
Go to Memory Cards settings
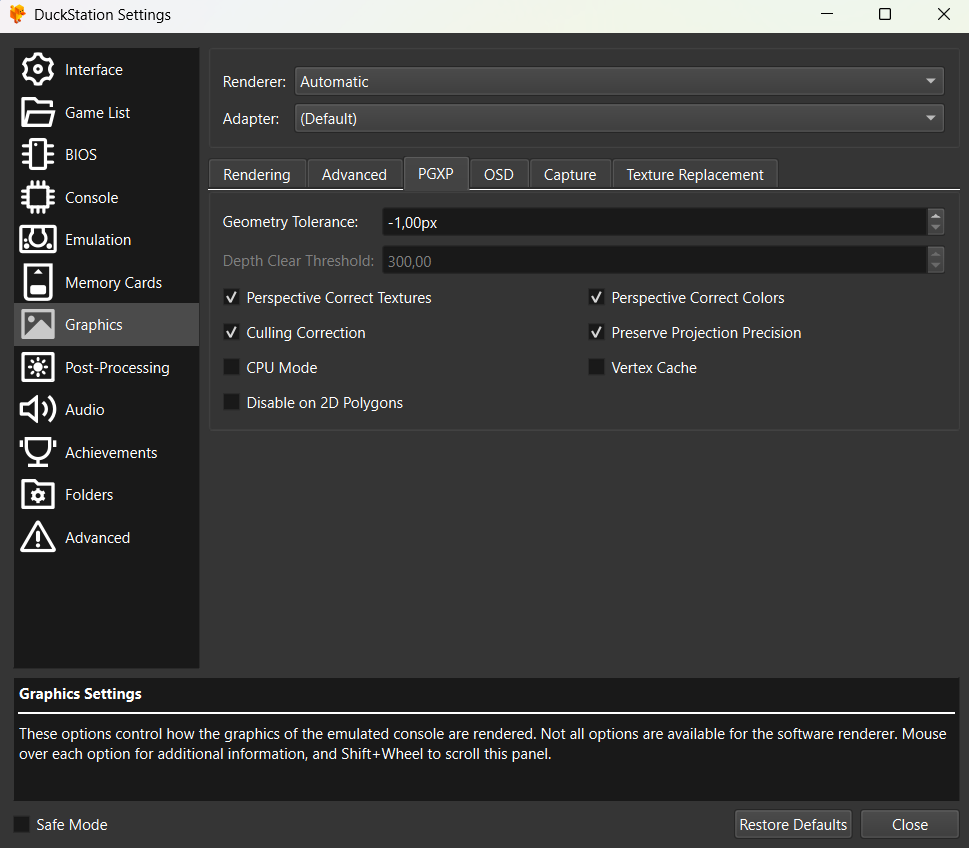click(x=114, y=282)
